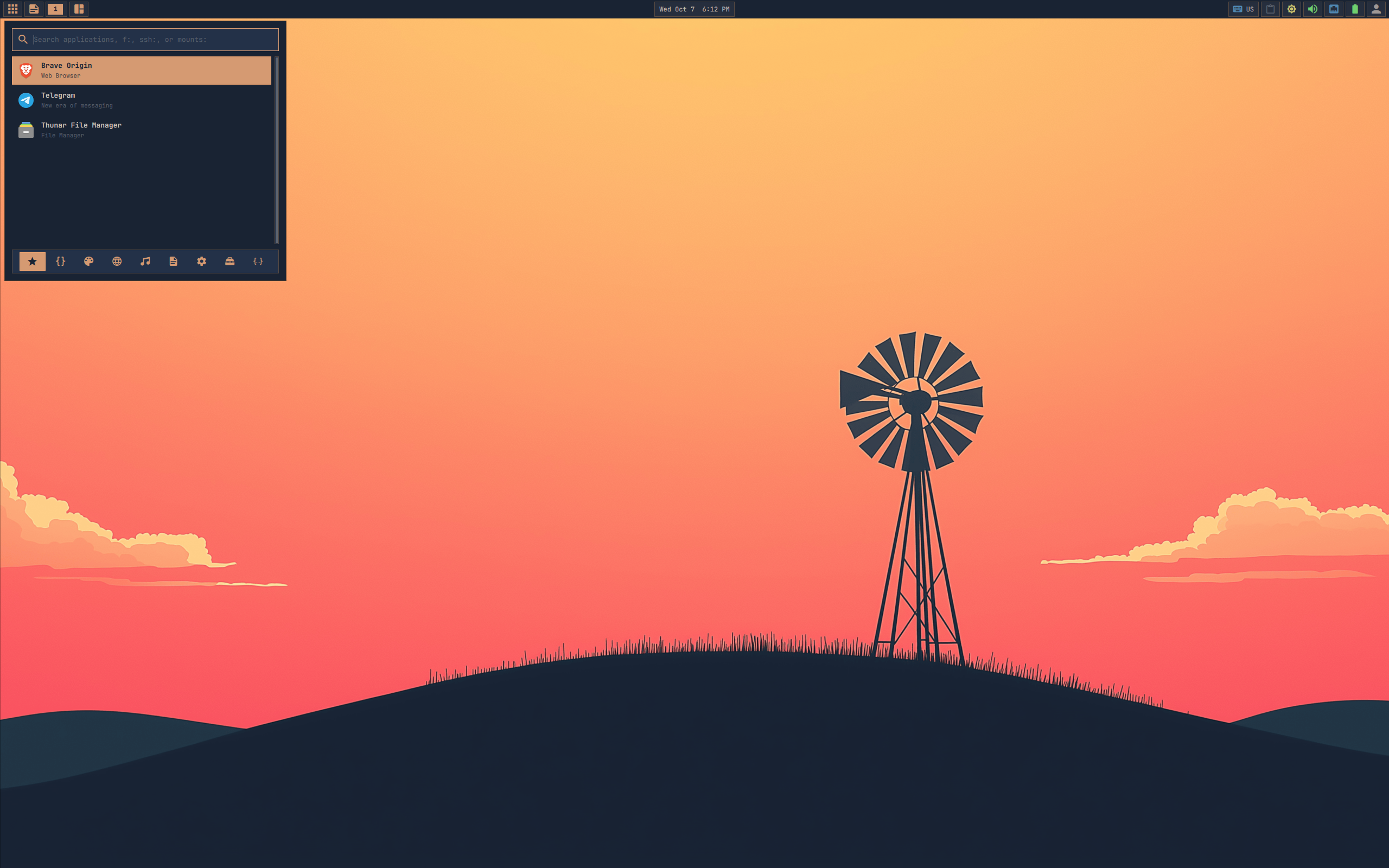
Task: Open the brightness sun icon
Action: tap(1291, 9)
